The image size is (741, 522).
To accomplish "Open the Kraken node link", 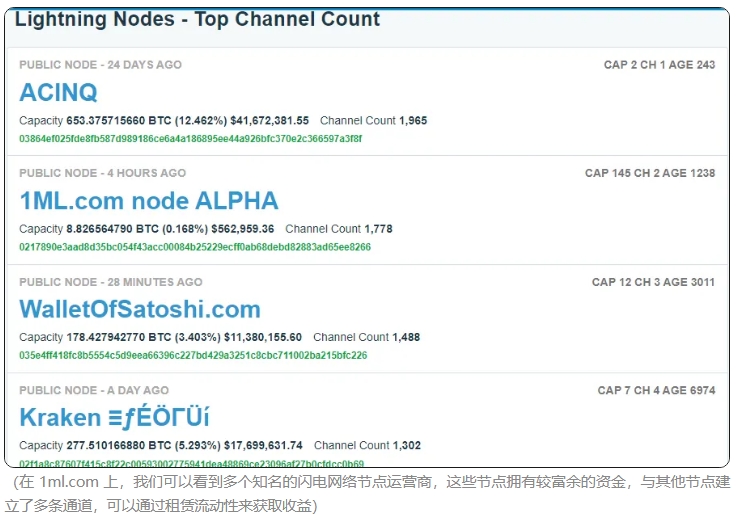I will (114, 418).
